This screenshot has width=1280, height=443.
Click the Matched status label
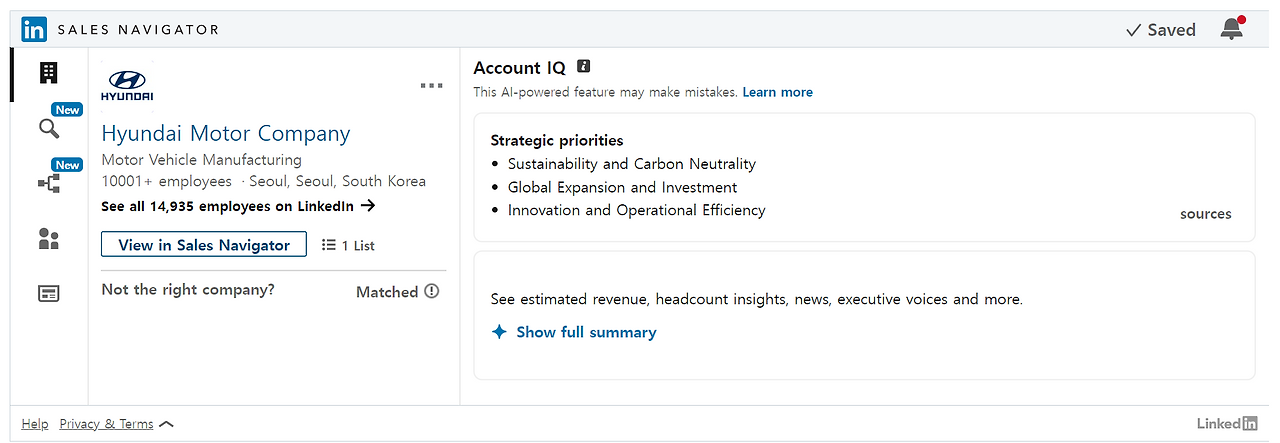[387, 292]
